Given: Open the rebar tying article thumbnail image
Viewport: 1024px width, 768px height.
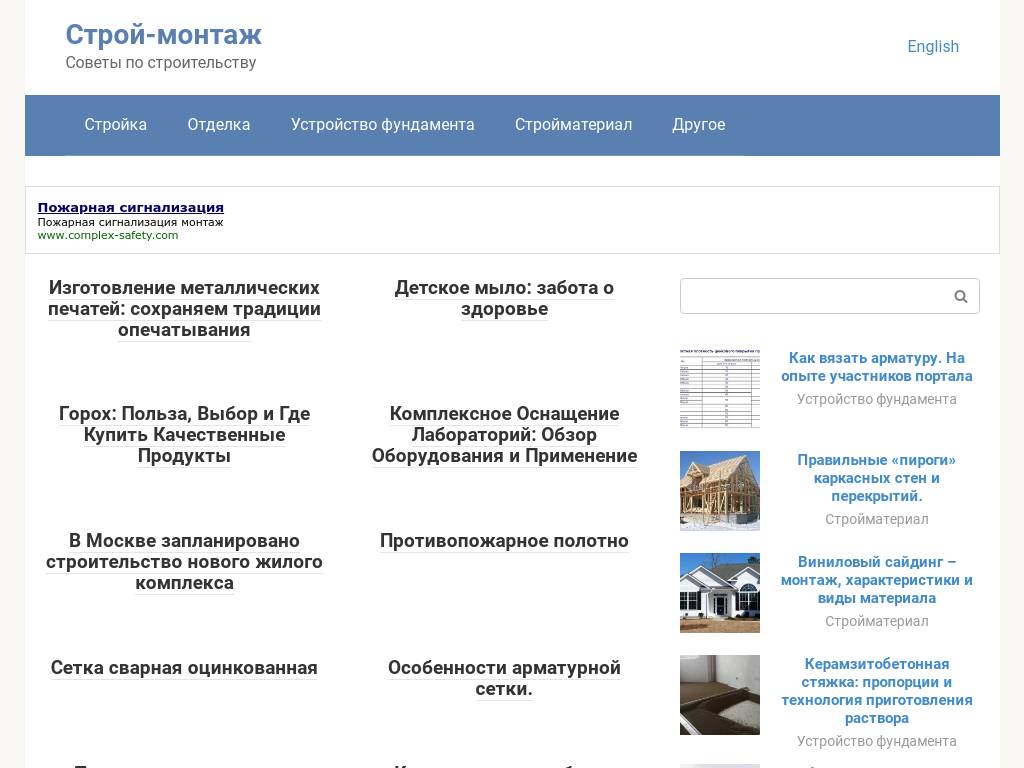Looking at the screenshot, I should [x=719, y=388].
